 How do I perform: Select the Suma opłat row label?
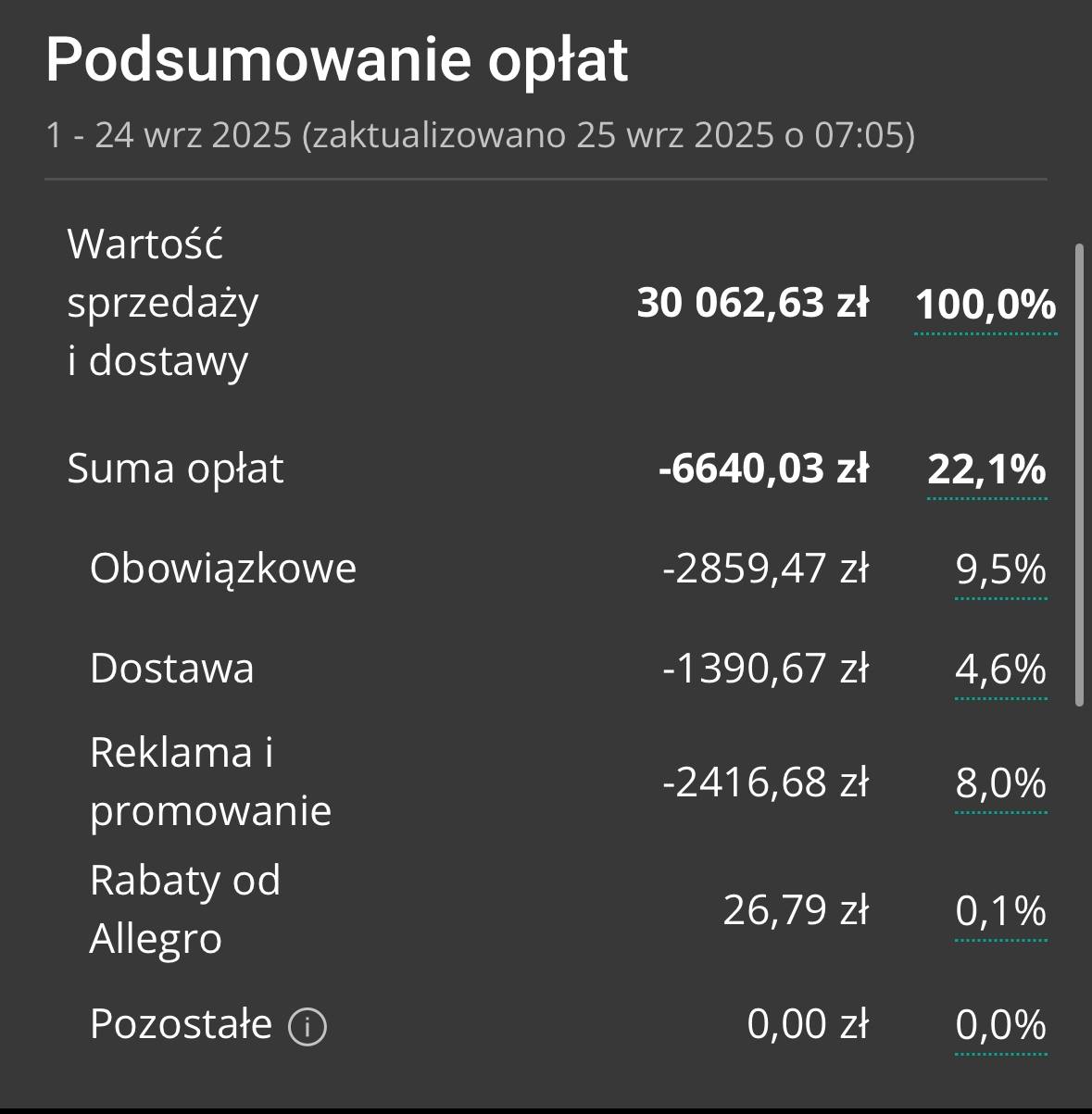(x=175, y=469)
